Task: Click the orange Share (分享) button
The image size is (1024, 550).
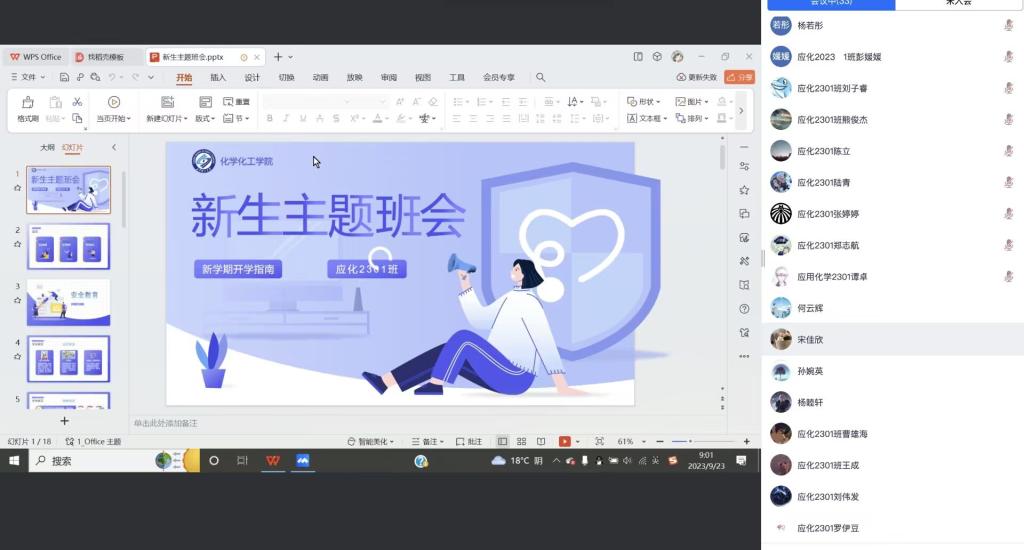Action: point(740,77)
